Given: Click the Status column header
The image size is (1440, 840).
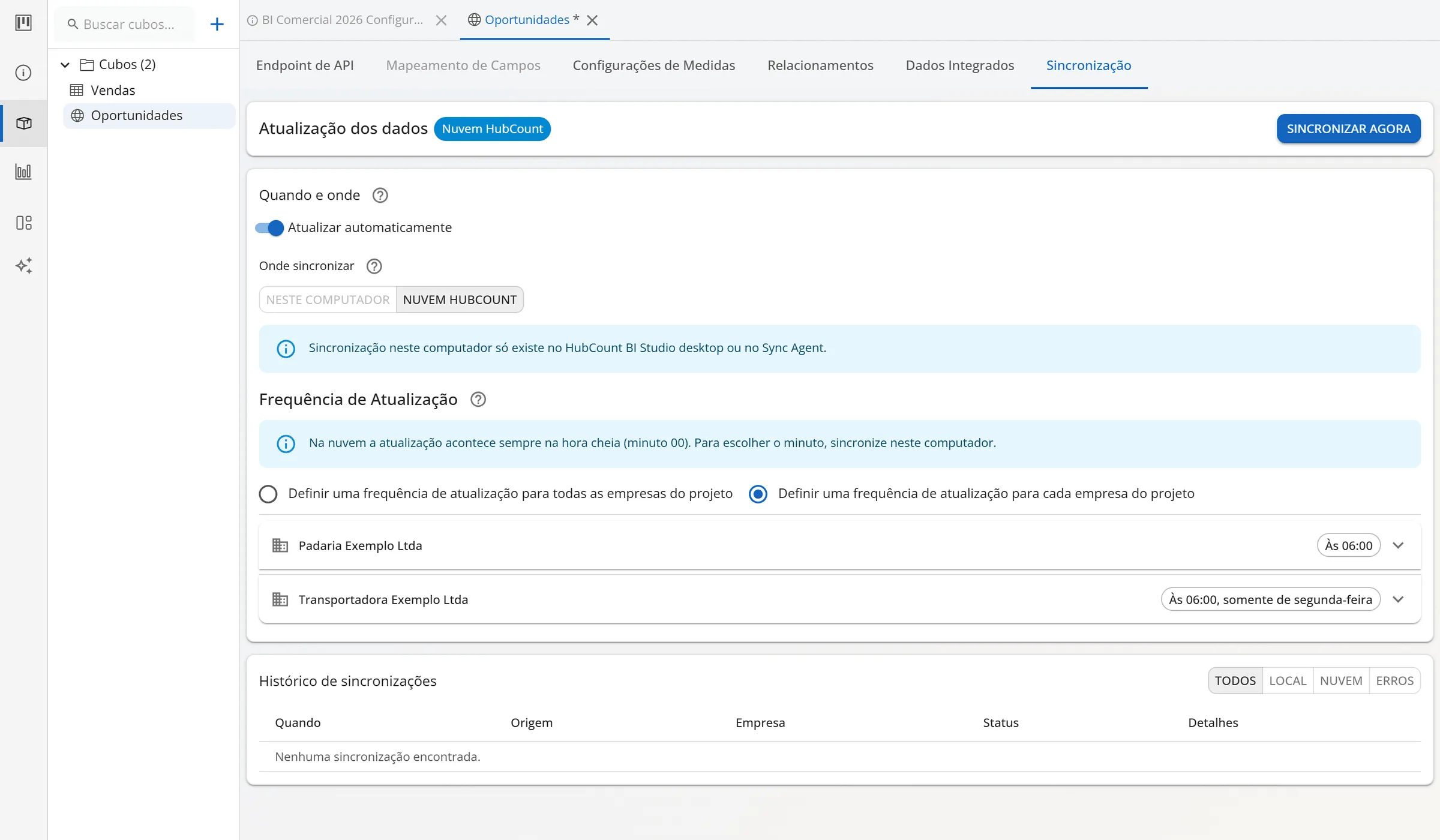Looking at the screenshot, I should click(x=1001, y=722).
